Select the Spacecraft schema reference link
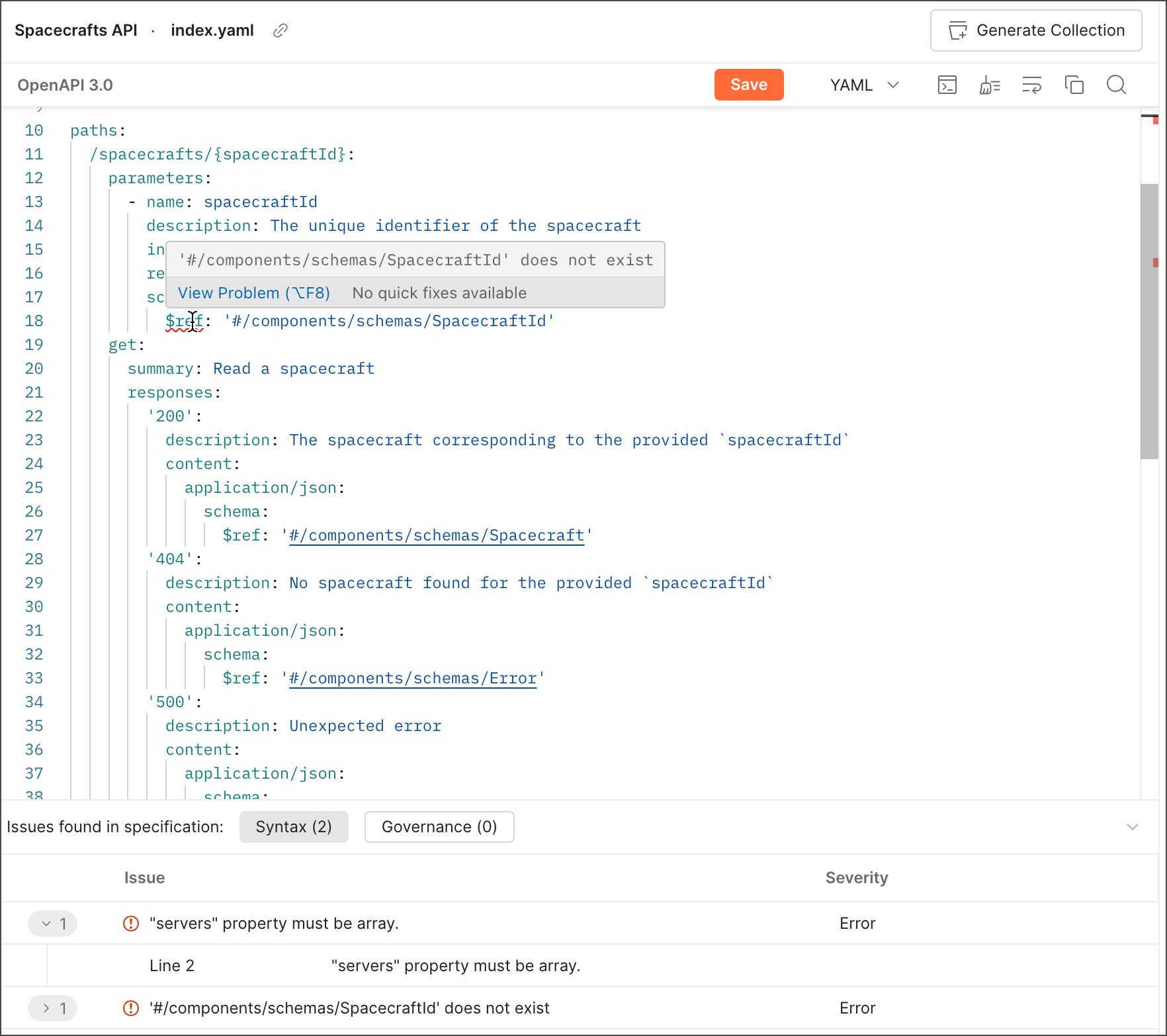 click(435, 535)
